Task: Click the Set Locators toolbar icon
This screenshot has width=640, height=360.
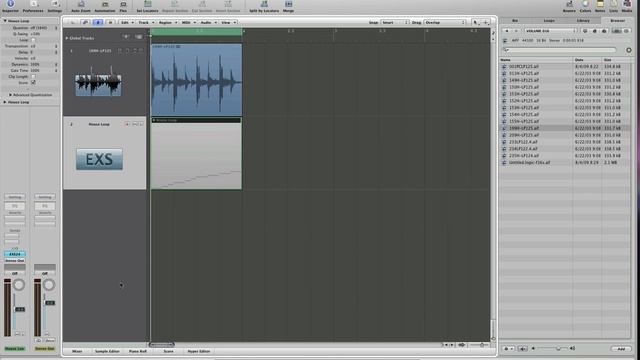Action: [x=147, y=6]
